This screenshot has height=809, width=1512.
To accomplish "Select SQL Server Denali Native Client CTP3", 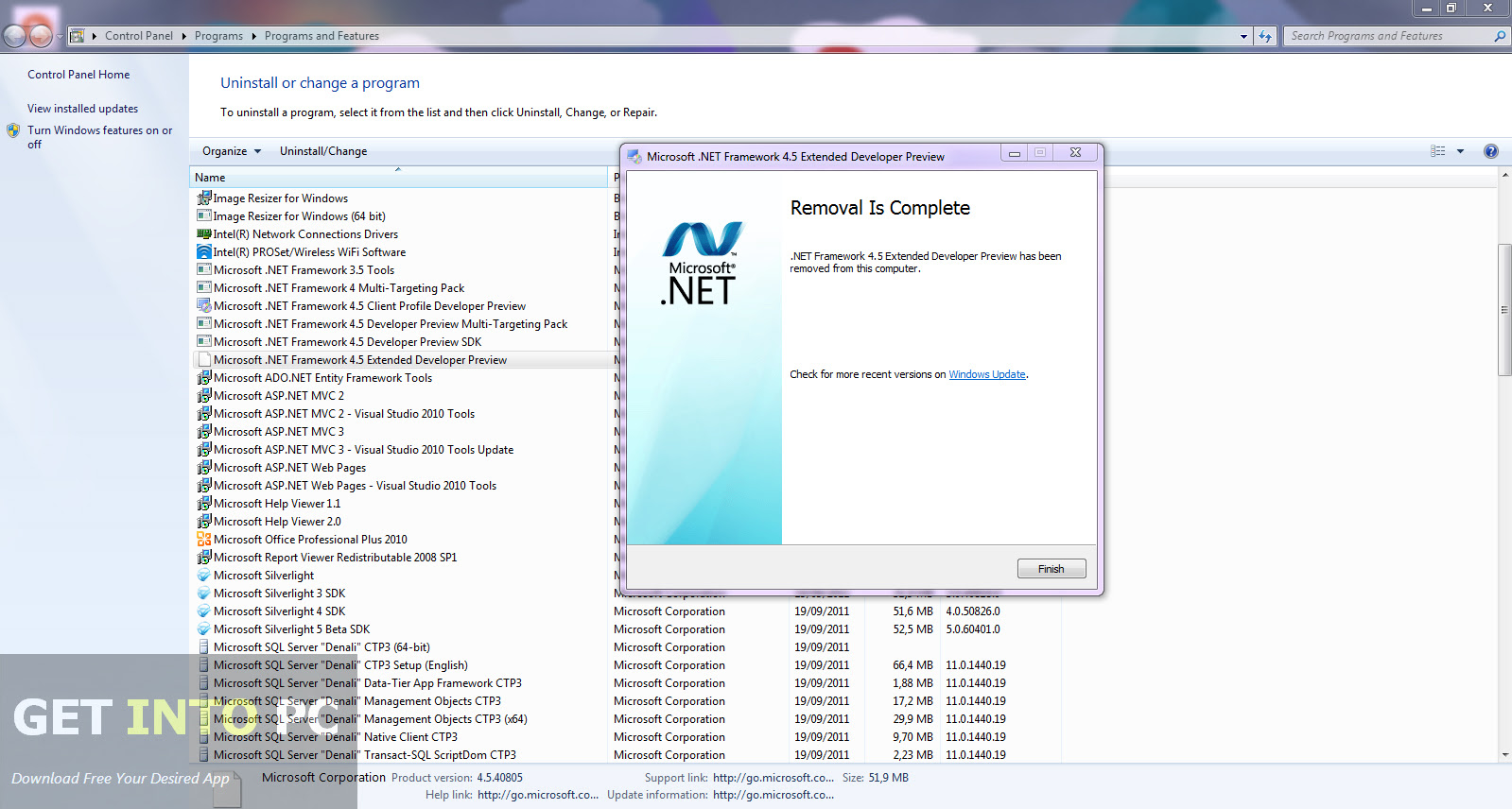I will 335,737.
